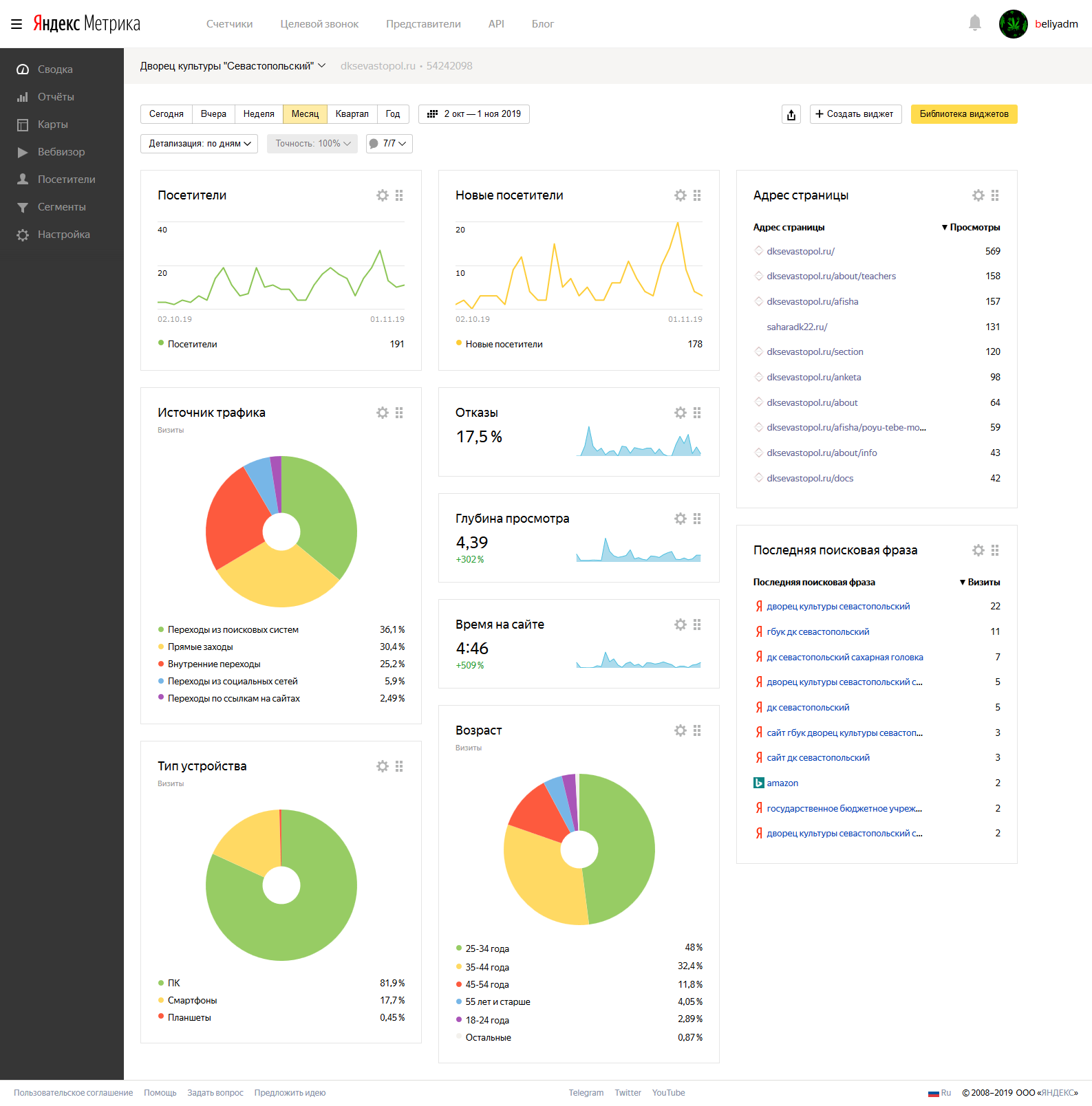Open the dksevastopol.ru/afisha page link
The height and width of the screenshot is (1106, 1092).
point(812,301)
